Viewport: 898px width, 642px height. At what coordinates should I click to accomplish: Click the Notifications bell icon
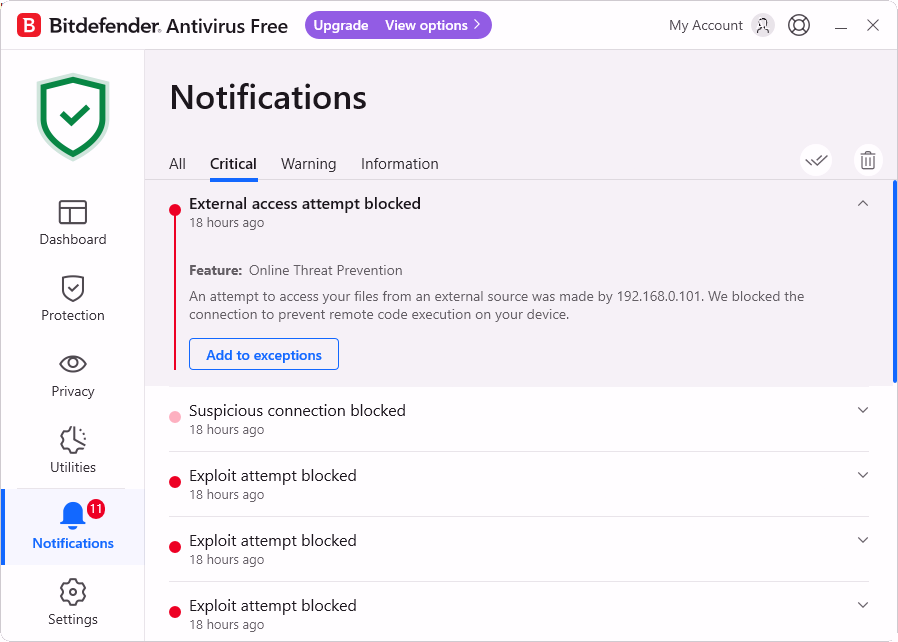coord(73,515)
